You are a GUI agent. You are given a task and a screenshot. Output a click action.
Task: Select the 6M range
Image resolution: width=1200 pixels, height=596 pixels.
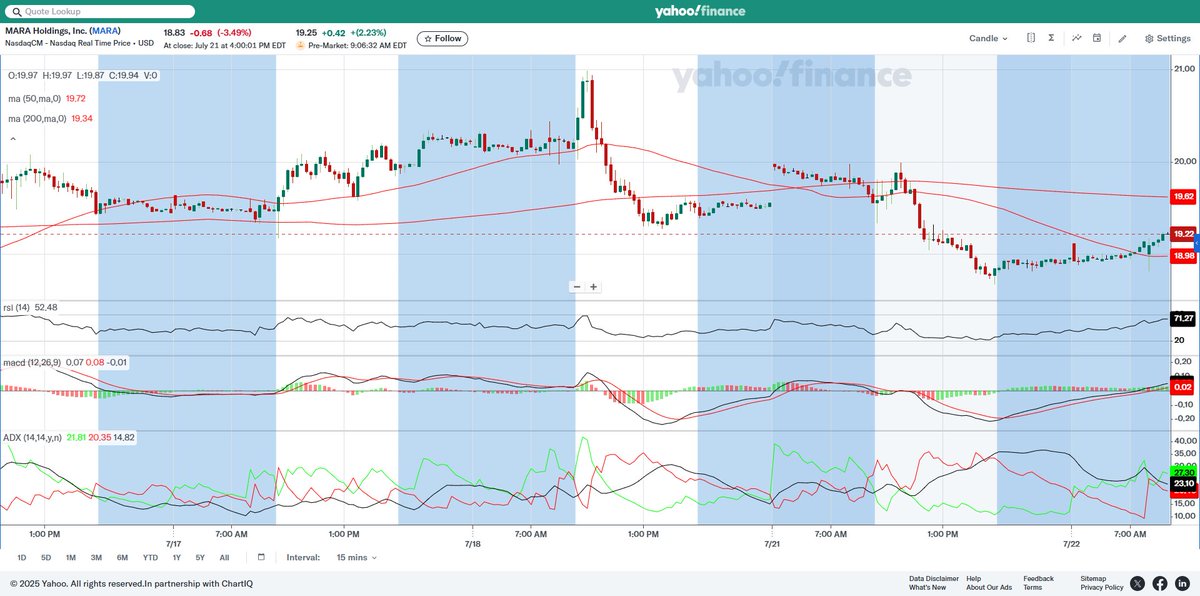pos(122,557)
